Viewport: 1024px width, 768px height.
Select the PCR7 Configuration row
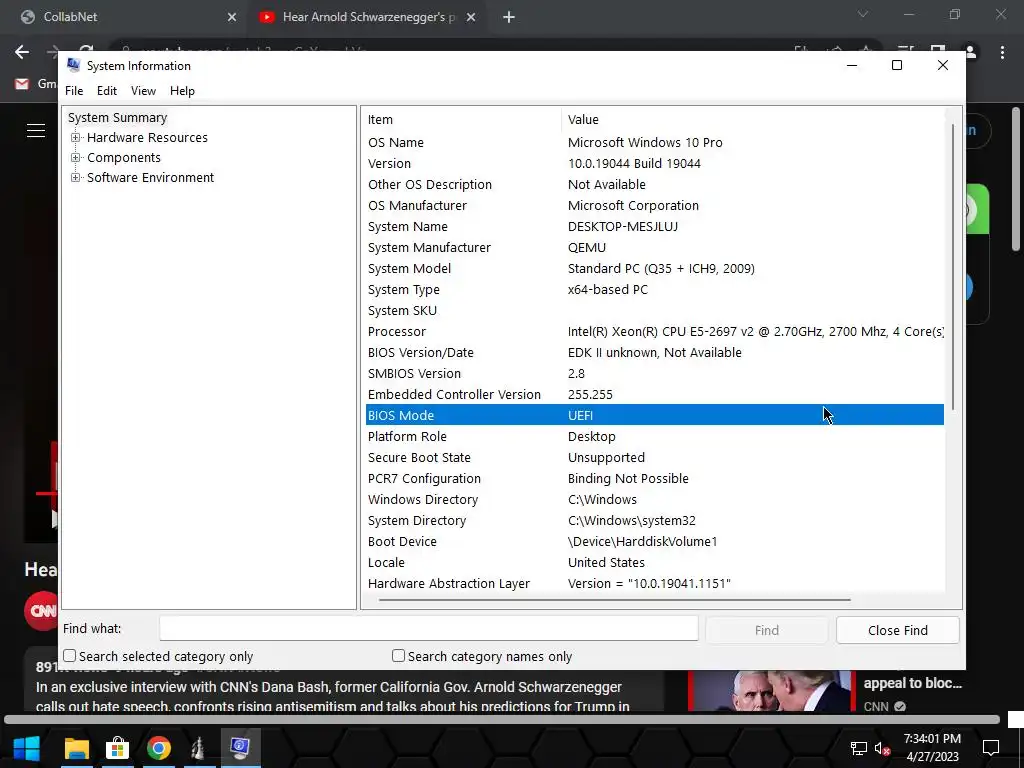[655, 478]
